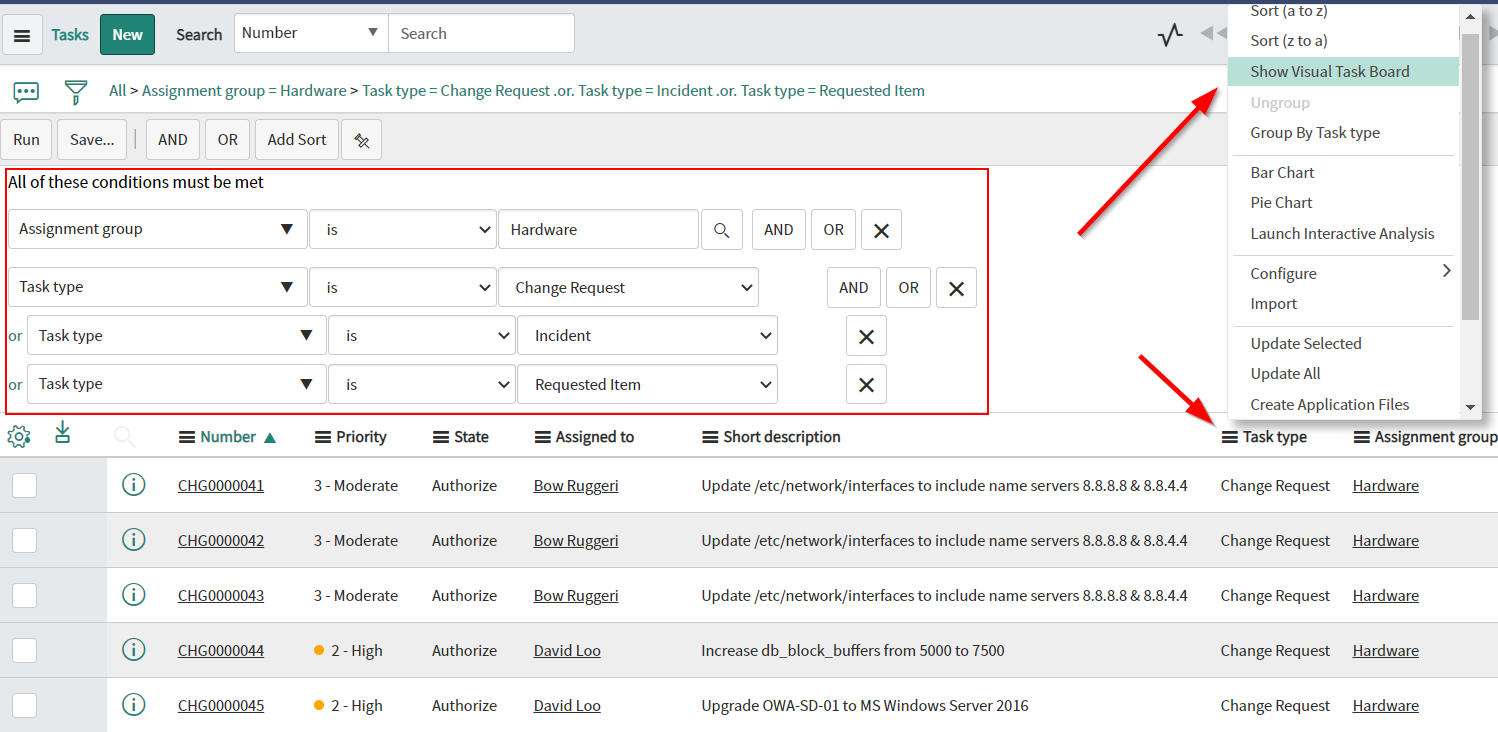Image resolution: width=1498 pixels, height=732 pixels.
Task: Open the Short description column menu icon
Action: coord(710,437)
